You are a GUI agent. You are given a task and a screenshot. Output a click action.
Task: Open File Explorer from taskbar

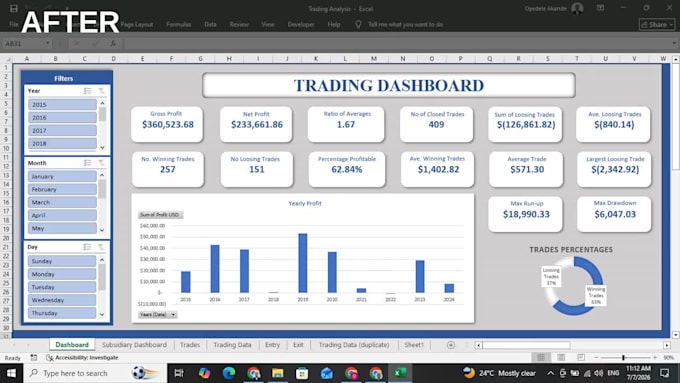(278, 373)
